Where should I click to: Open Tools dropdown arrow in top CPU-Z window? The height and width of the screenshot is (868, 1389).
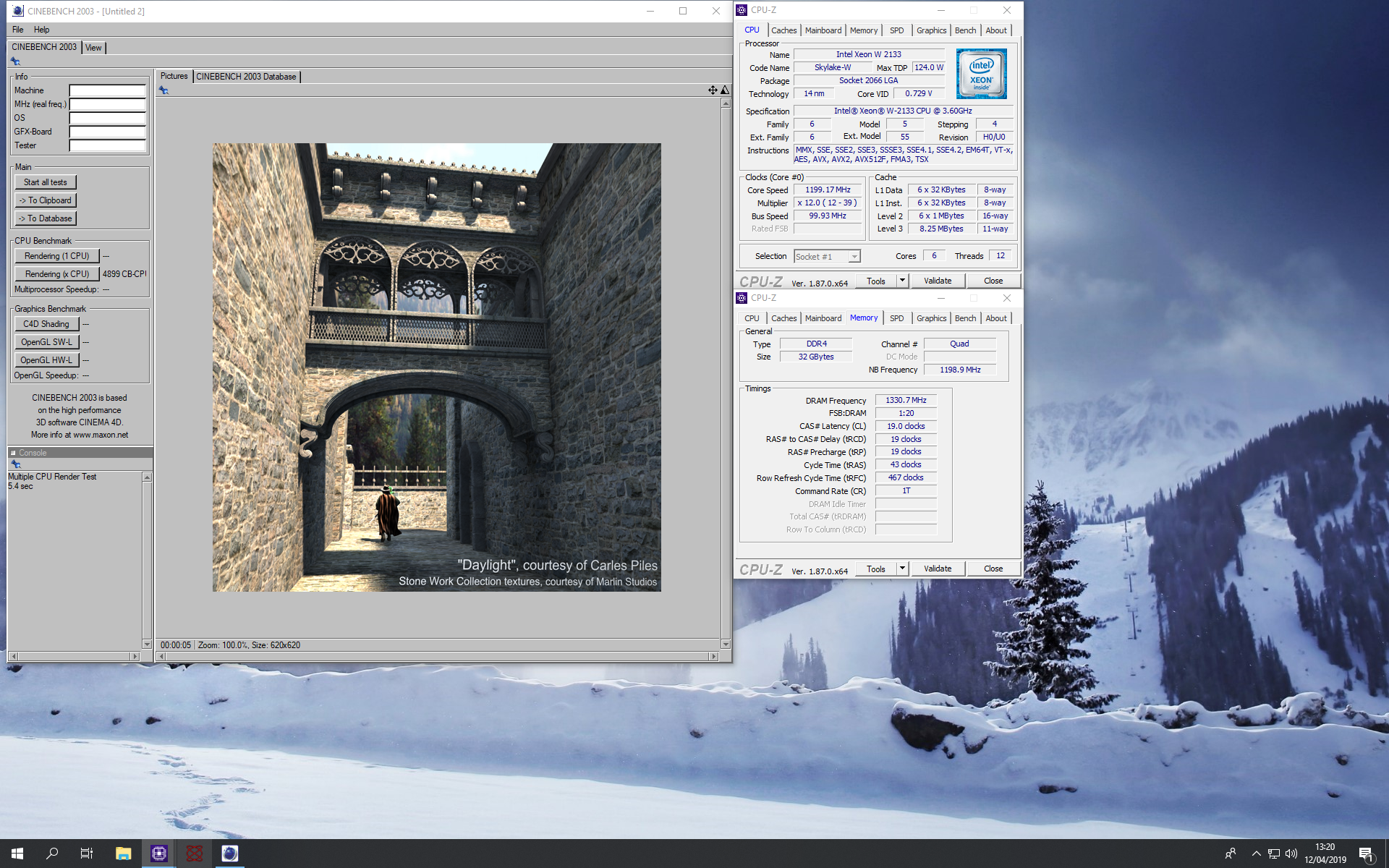click(x=902, y=281)
